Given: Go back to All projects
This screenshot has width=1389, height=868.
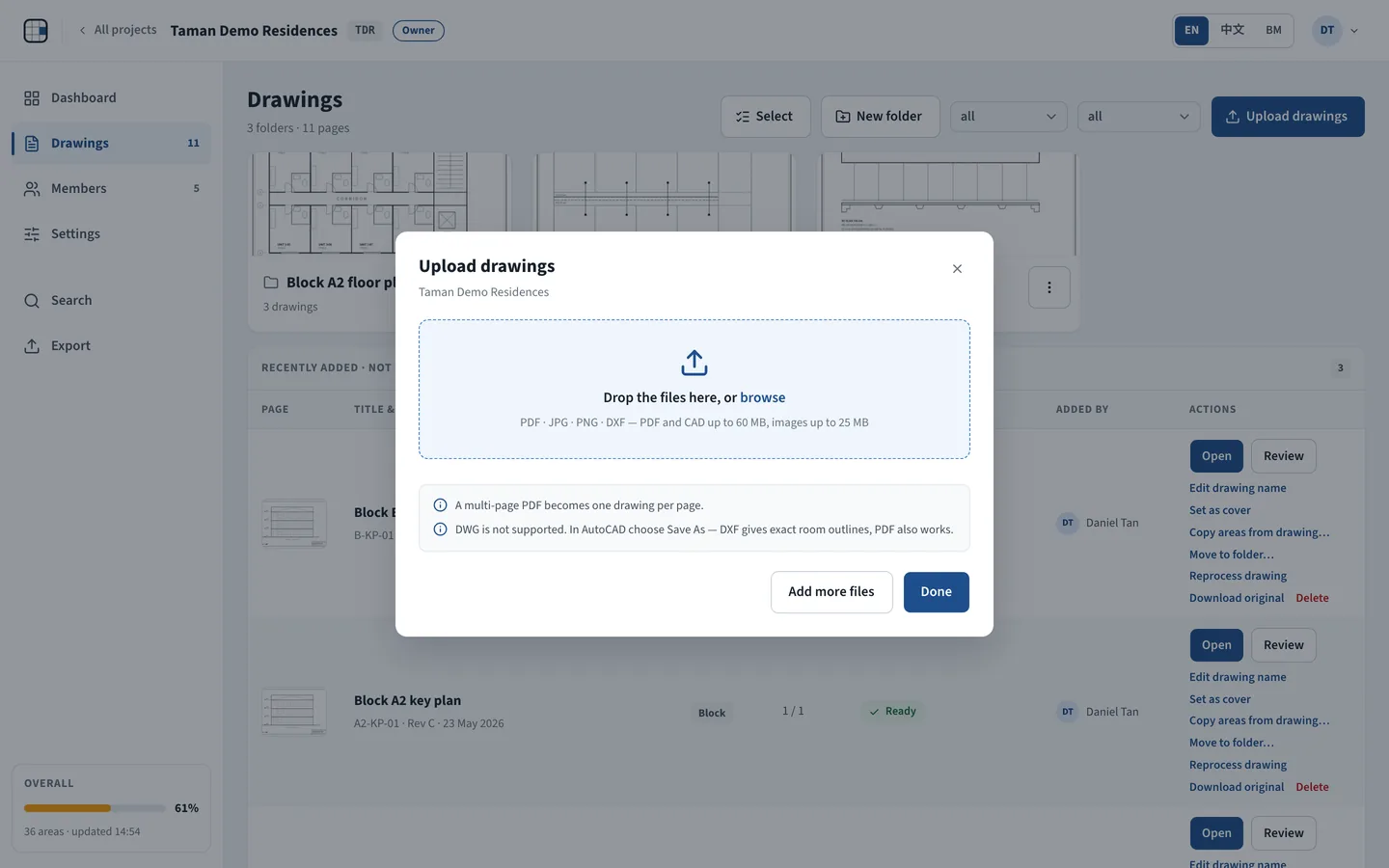Looking at the screenshot, I should (x=118, y=30).
